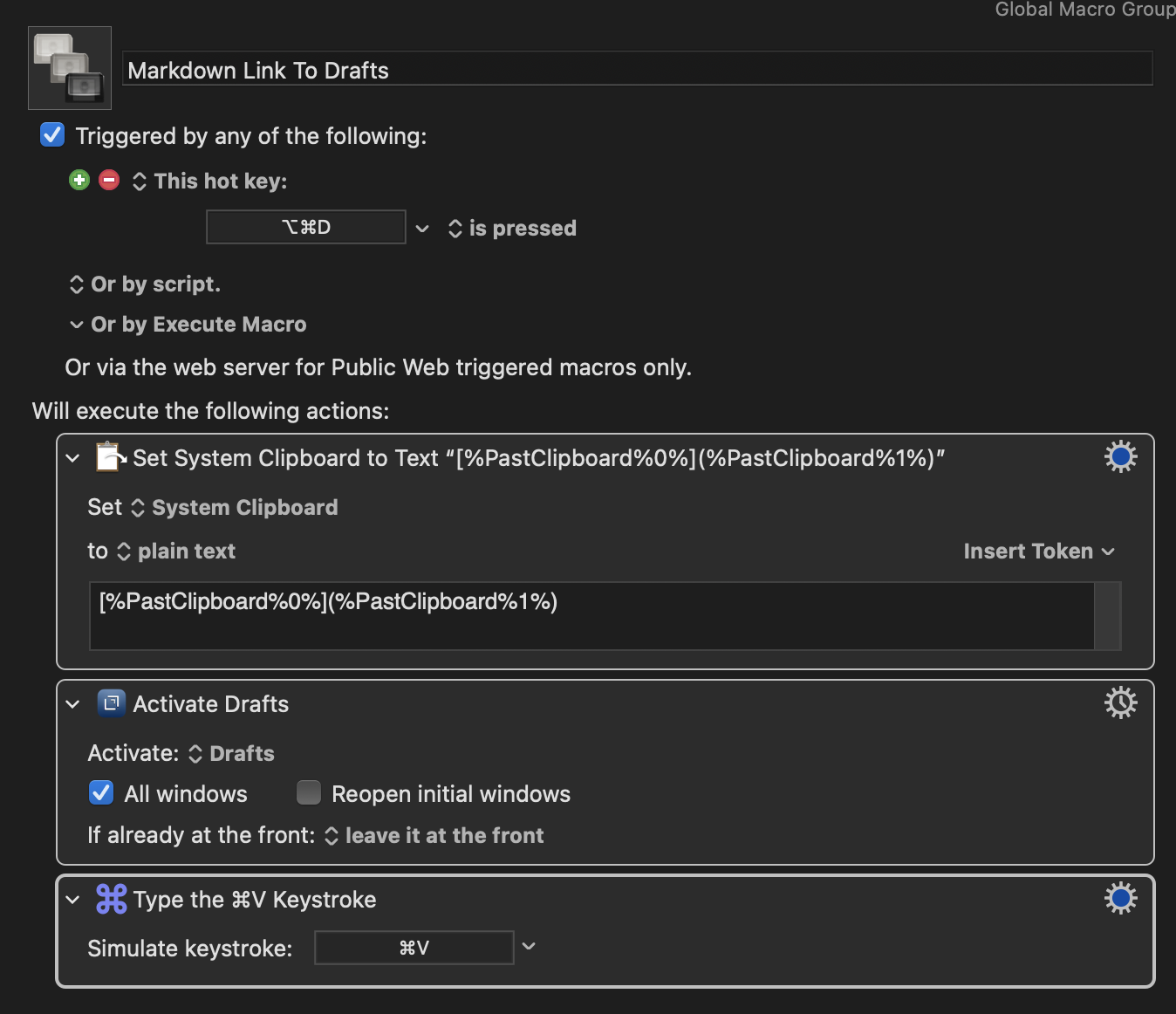Click the ⌥⌘D hot key field
Image resolution: width=1176 pixels, height=1014 pixels.
coord(306,228)
